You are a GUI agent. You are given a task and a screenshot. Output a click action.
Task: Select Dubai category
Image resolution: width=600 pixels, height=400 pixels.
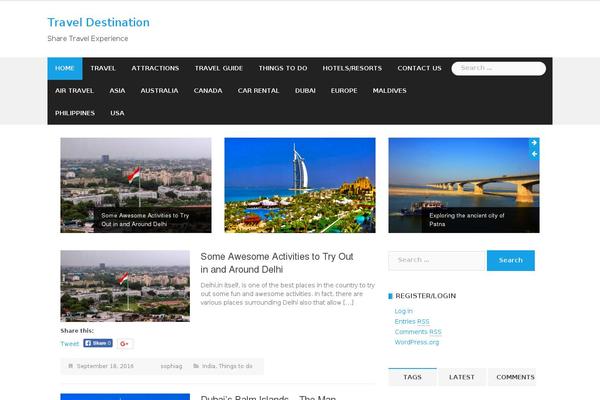(x=305, y=91)
